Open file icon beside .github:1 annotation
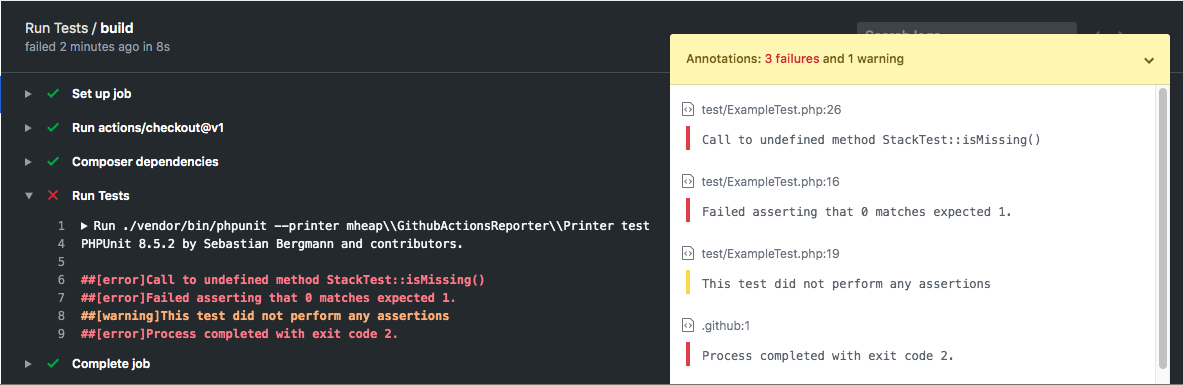The width and height of the screenshot is (1183, 385). (x=687, y=325)
